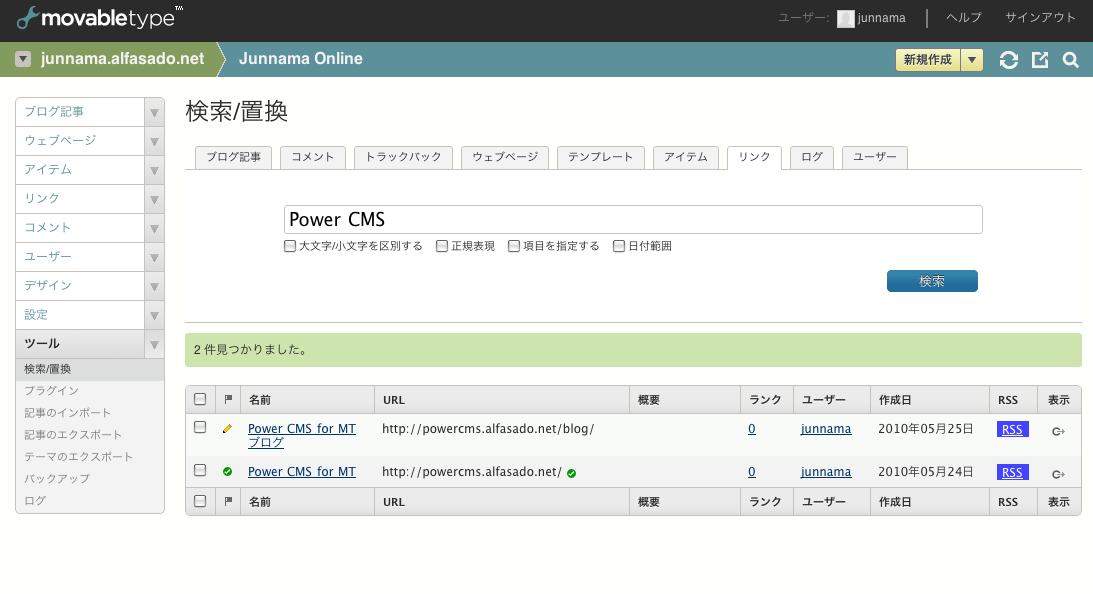Screen dimensions: 1093x594
Task: Expand the リンク sidebar menu arrow
Action: coord(154,199)
